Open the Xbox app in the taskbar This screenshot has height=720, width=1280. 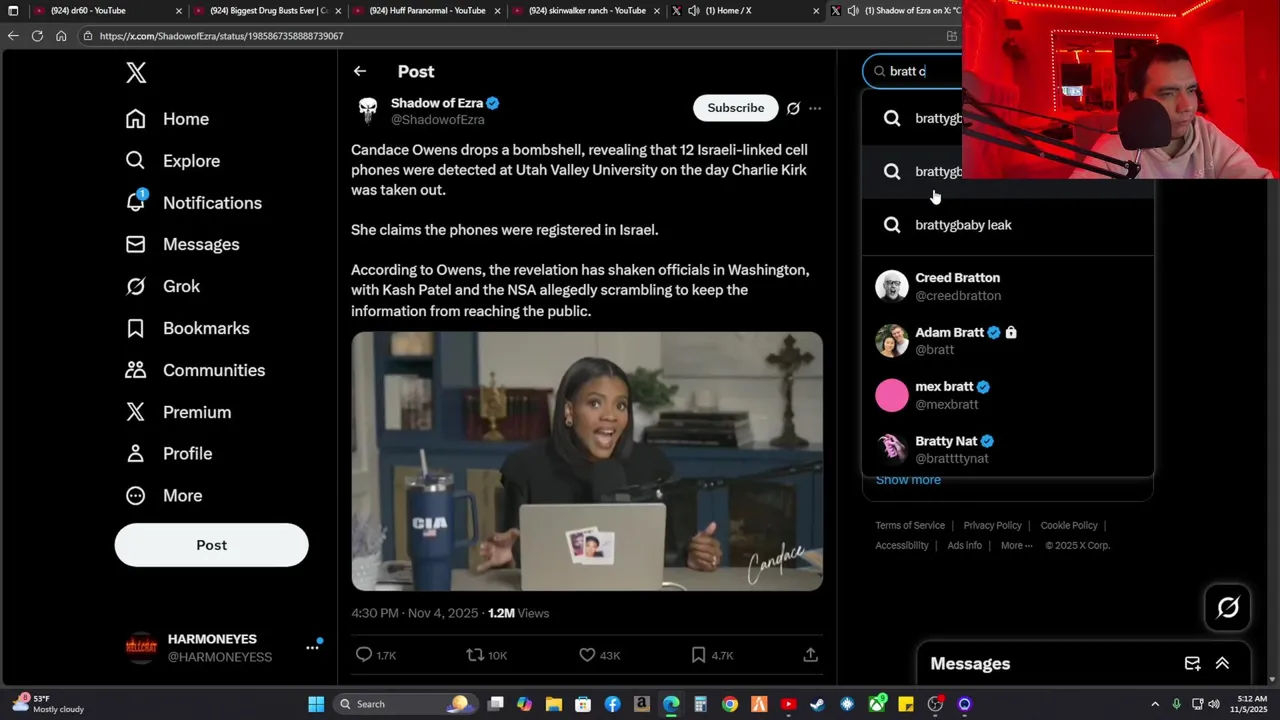click(877, 704)
